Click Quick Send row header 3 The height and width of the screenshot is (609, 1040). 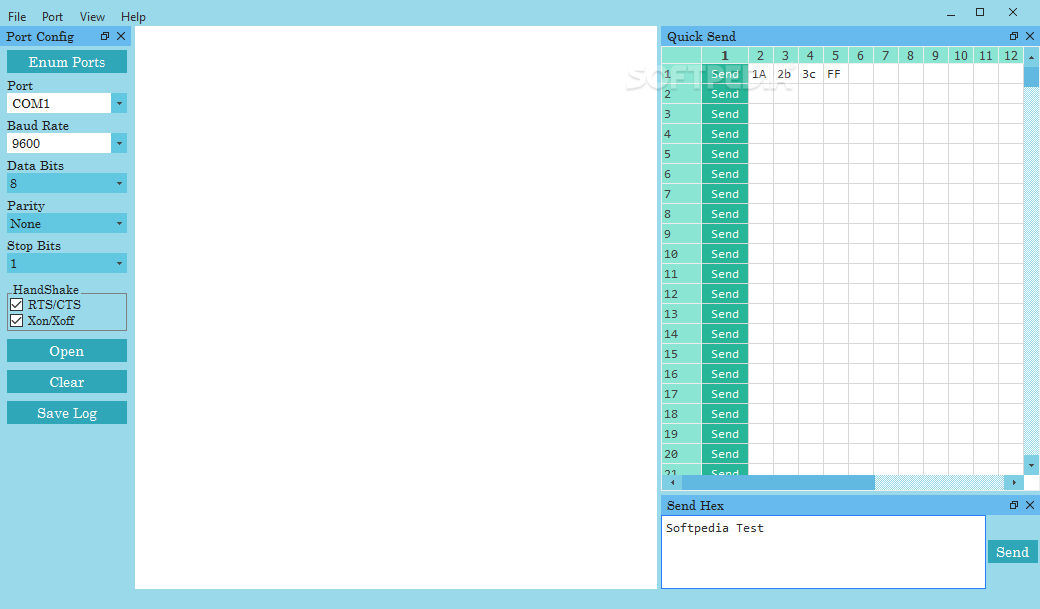681,114
